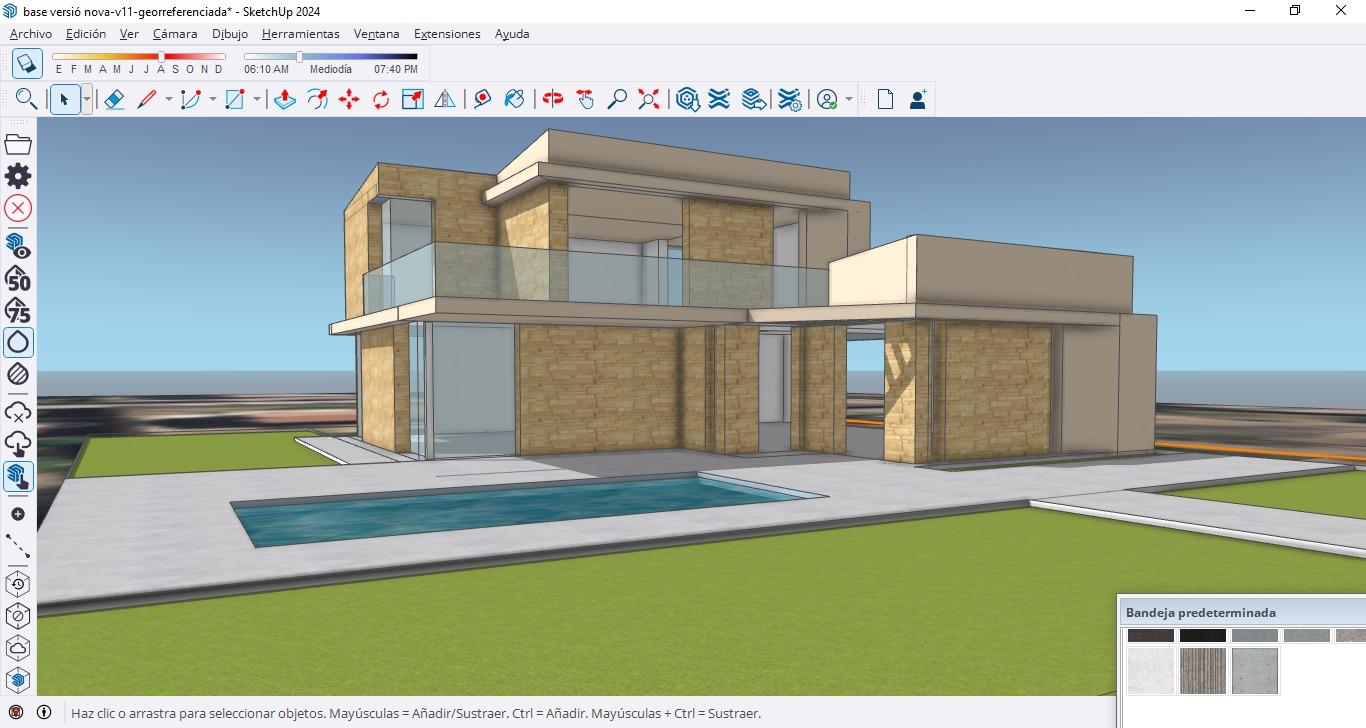Open the Paint Bucket tool
The height and width of the screenshot is (728, 1366).
click(x=514, y=99)
